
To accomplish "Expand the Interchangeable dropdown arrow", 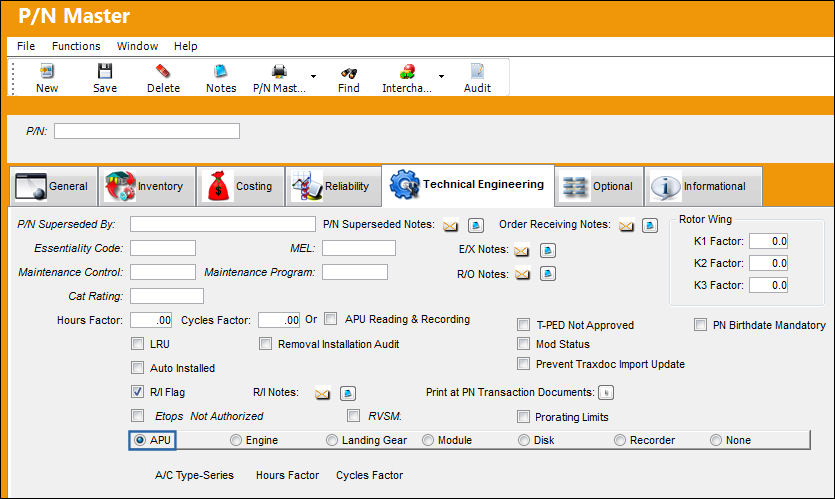I will coord(441,76).
